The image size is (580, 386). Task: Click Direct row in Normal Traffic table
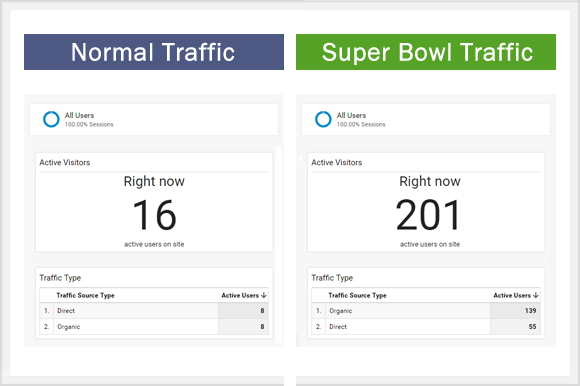pos(154,311)
